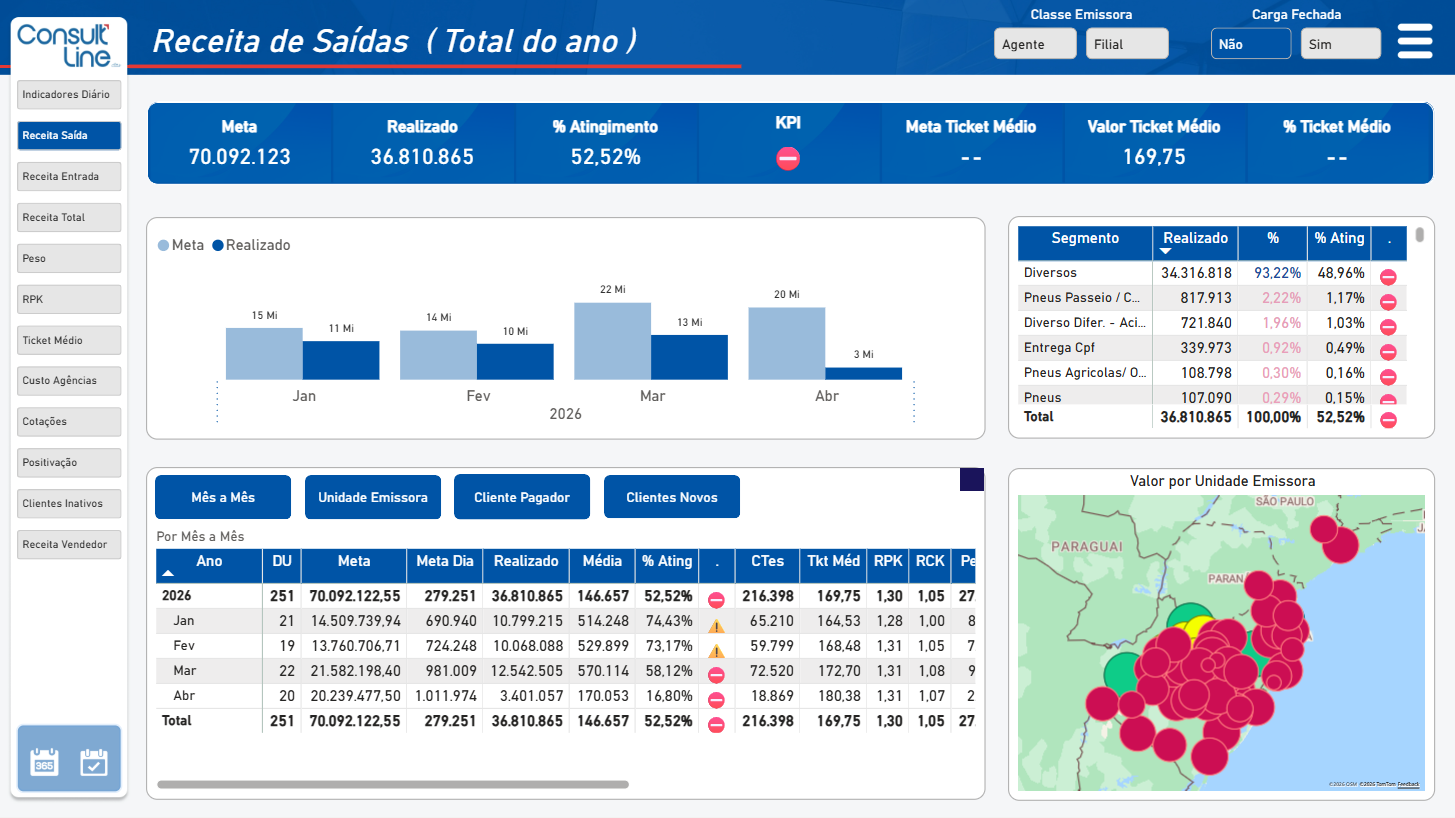Image resolution: width=1455 pixels, height=818 pixels.
Task: Go to Clientes Inativos
Action: tap(69, 504)
